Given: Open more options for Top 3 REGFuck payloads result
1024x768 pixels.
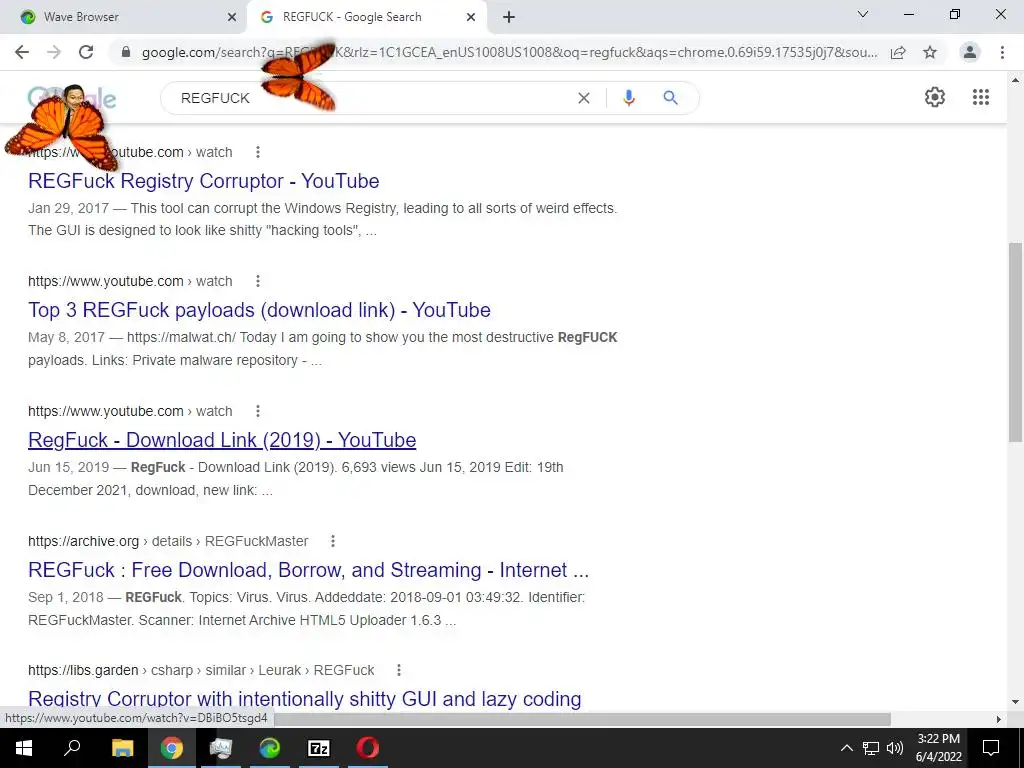Looking at the screenshot, I should 258,281.
